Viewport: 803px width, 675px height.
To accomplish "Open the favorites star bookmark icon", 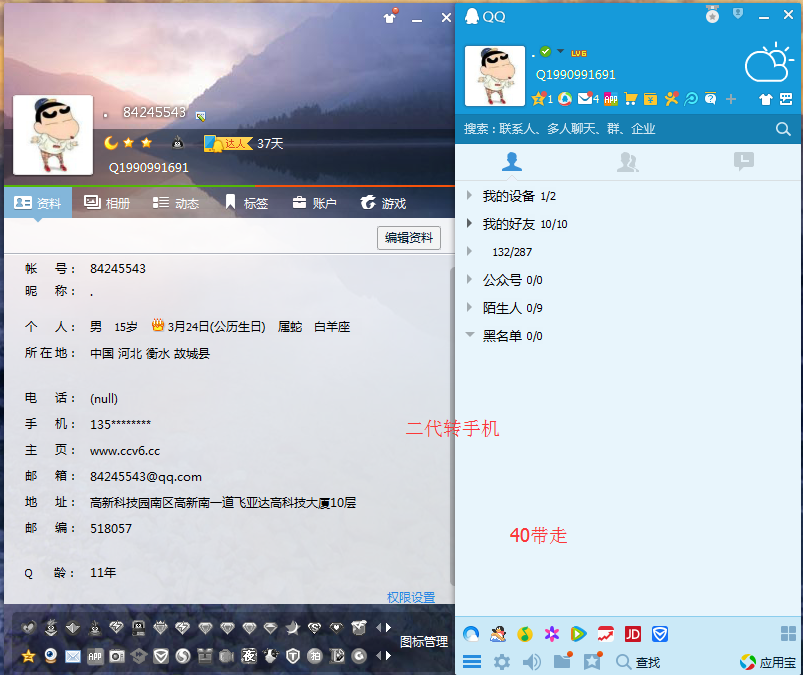I will [x=593, y=661].
